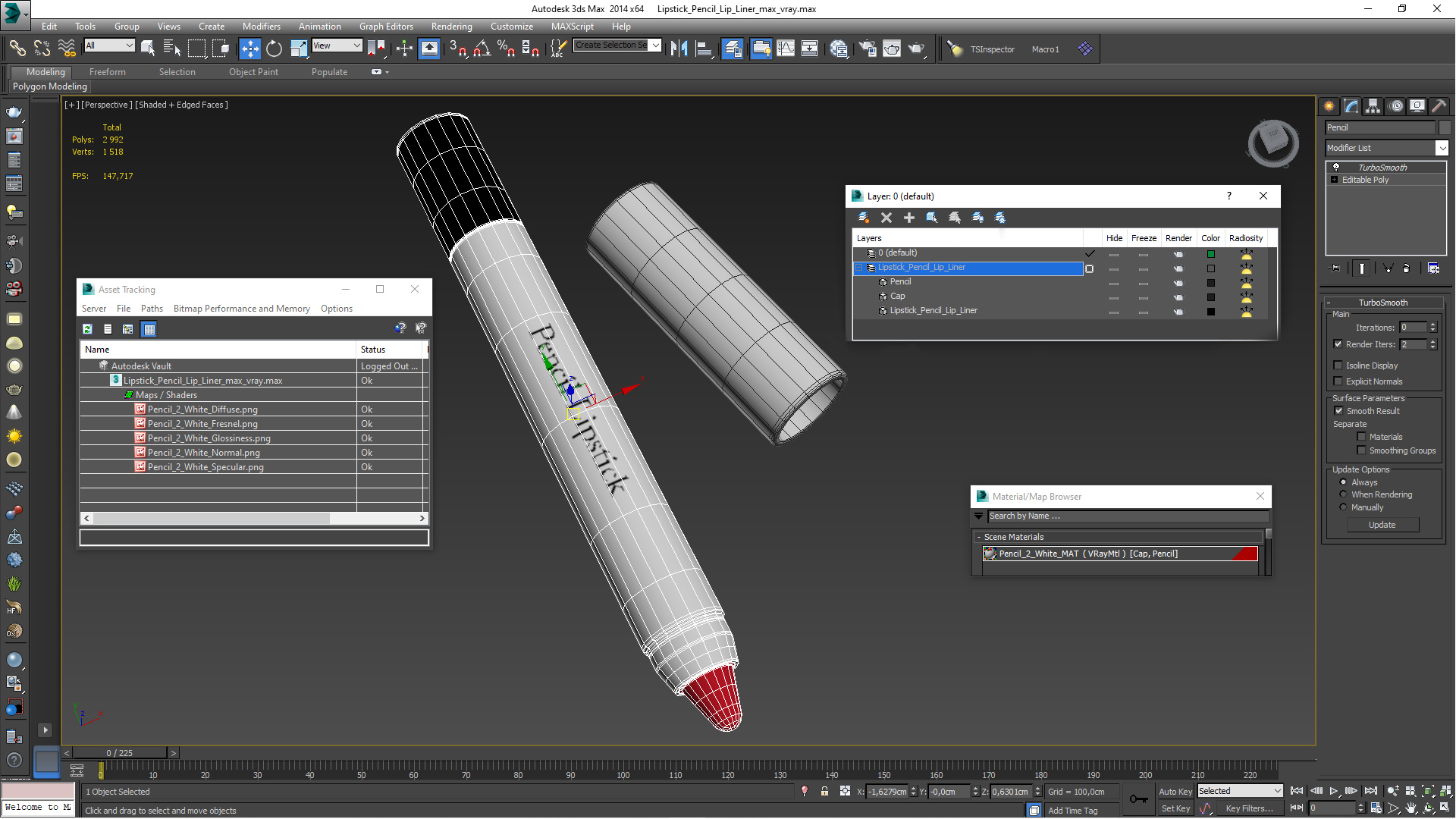
Task: Enable Separate by Materials checkbox
Action: tap(1362, 437)
